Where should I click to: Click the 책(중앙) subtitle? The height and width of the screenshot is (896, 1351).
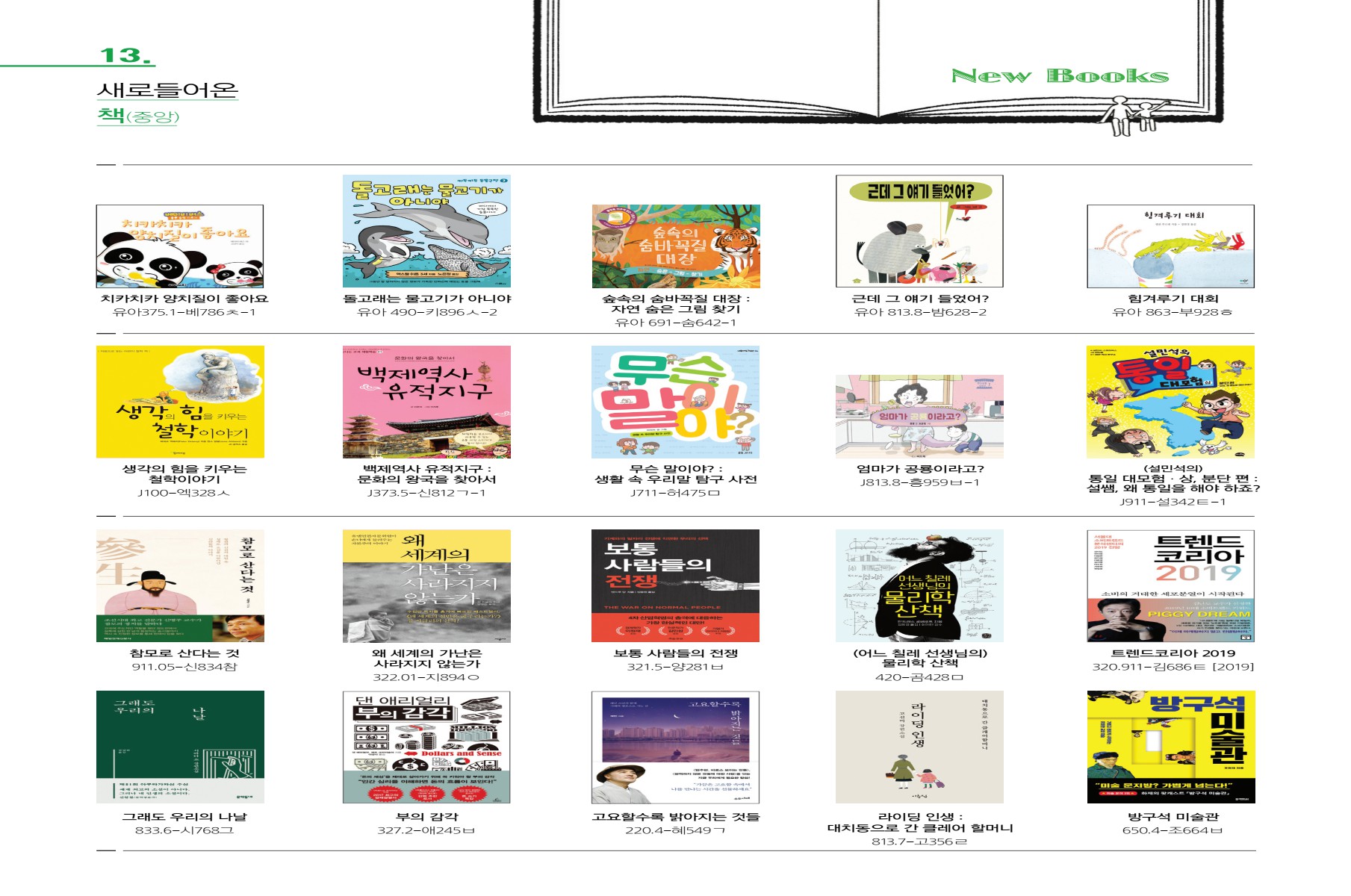(138, 116)
